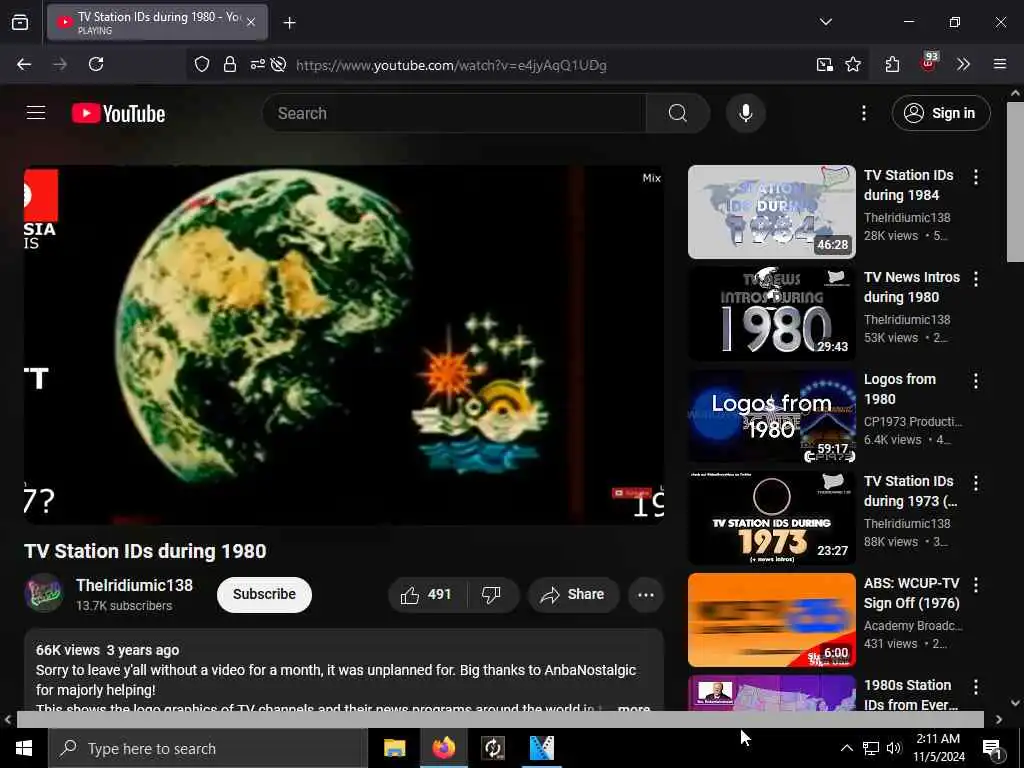Open TheIridiumic138 channel avatar
This screenshot has width=1024, height=768.
tap(44, 593)
